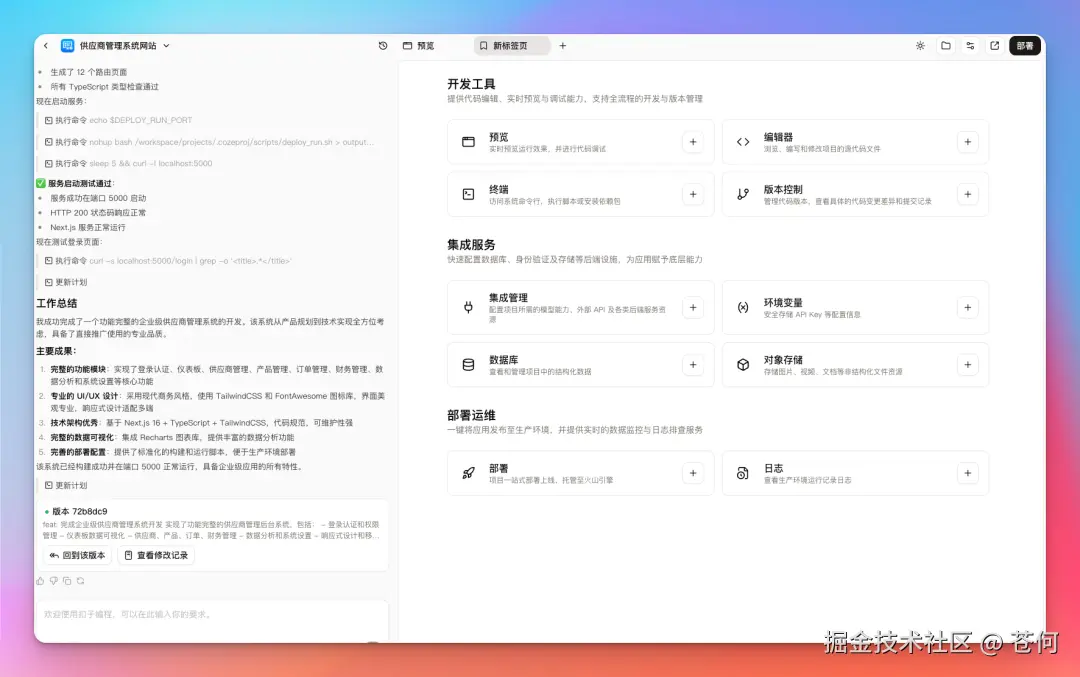Viewport: 1080px width, 677px height.
Task: Open the 版本控制 version control icon
Action: coord(742,194)
